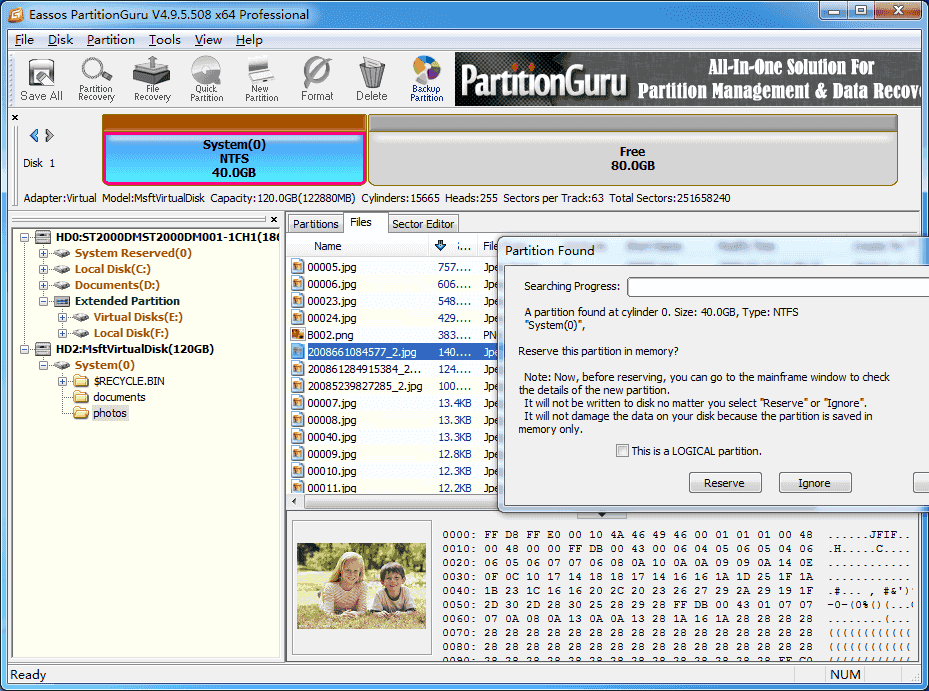This screenshot has height=691, width=929.
Task: Click the sort arrow column header
Action: tap(440, 245)
